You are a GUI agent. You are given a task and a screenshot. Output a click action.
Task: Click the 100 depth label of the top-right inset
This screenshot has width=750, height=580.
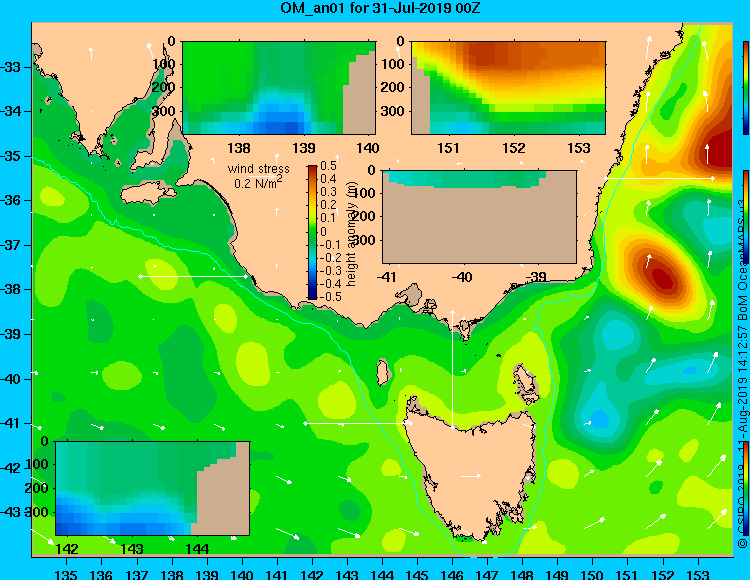point(393,64)
